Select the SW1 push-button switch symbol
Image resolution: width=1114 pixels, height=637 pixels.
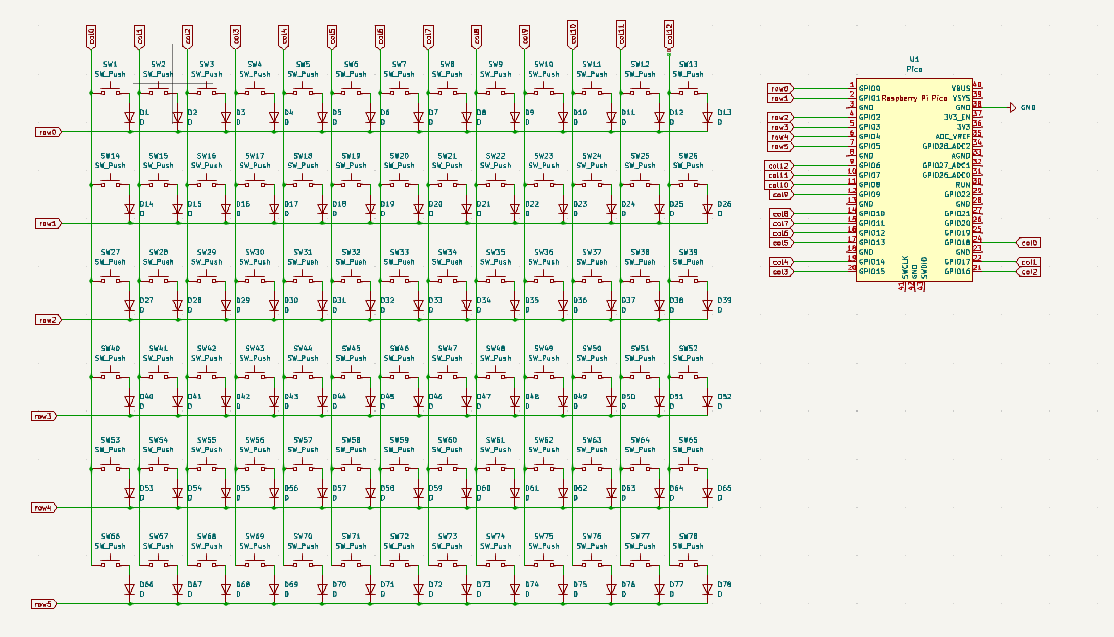click(110, 91)
